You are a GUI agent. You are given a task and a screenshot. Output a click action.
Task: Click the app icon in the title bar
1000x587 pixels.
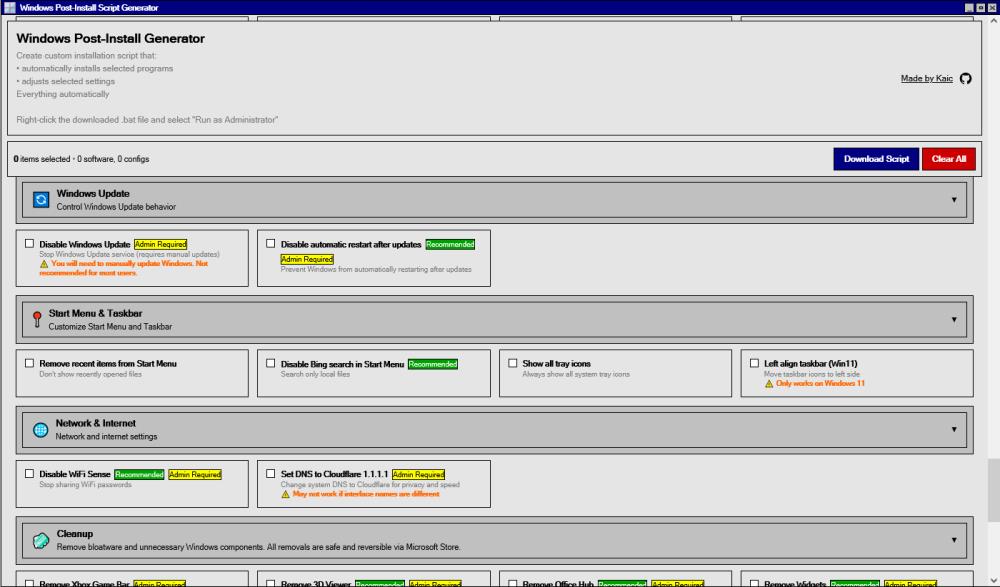pos(10,8)
